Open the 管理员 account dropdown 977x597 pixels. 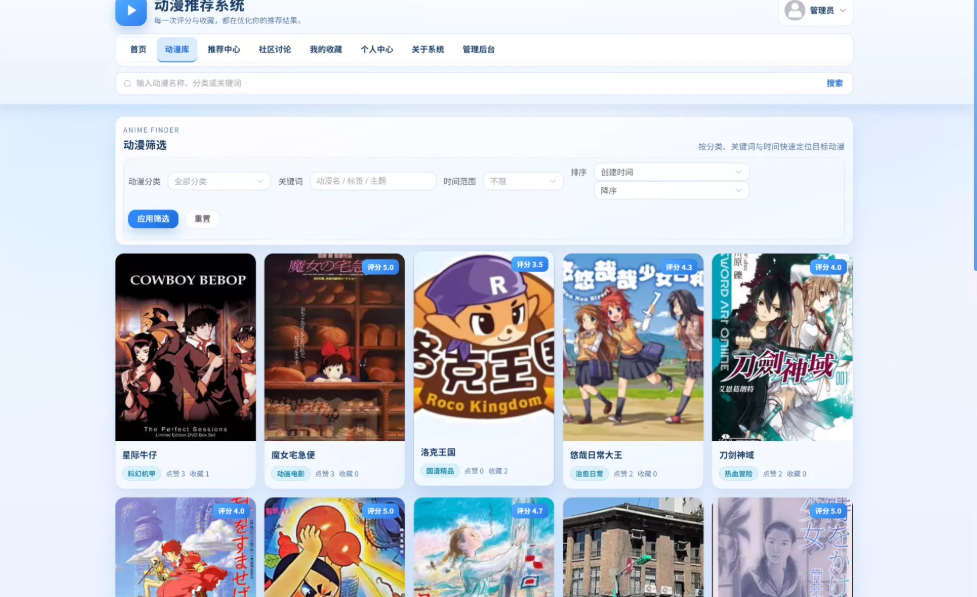[x=816, y=11]
